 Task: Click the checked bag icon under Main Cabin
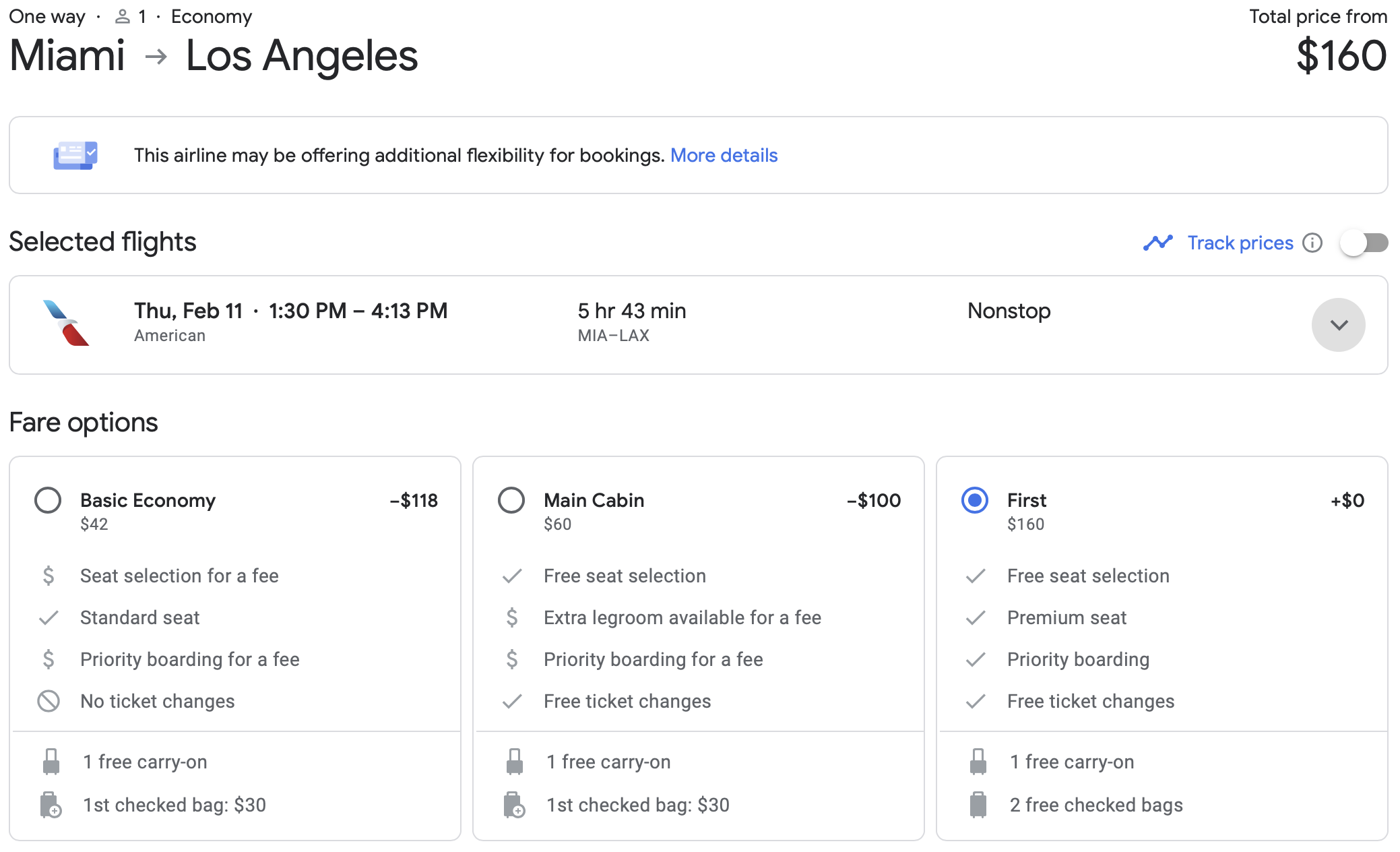[515, 804]
